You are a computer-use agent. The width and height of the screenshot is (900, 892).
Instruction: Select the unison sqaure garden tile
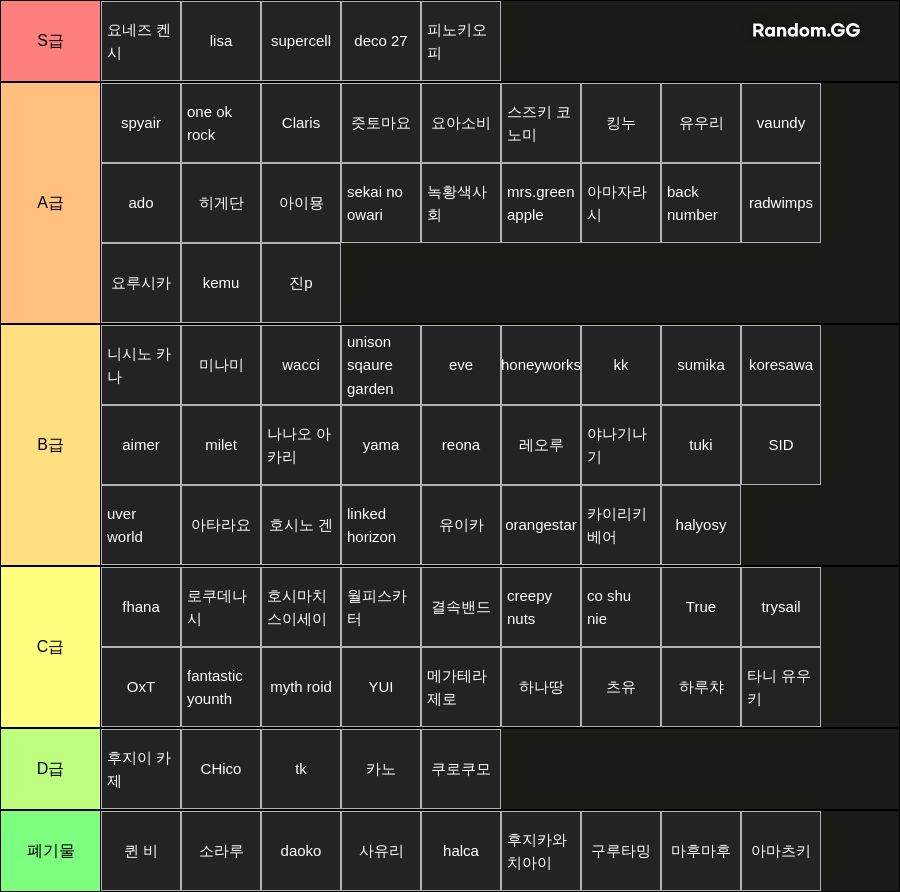(381, 365)
